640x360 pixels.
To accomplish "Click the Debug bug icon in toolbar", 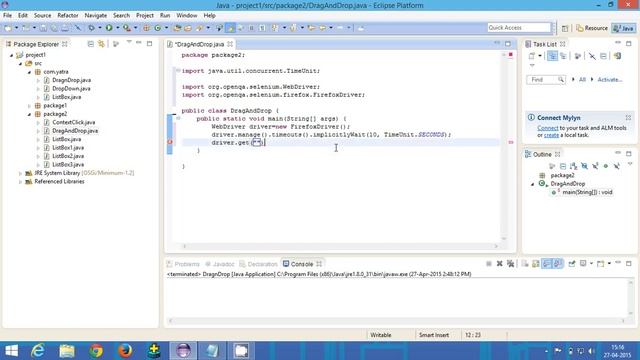I will tap(91, 28).
